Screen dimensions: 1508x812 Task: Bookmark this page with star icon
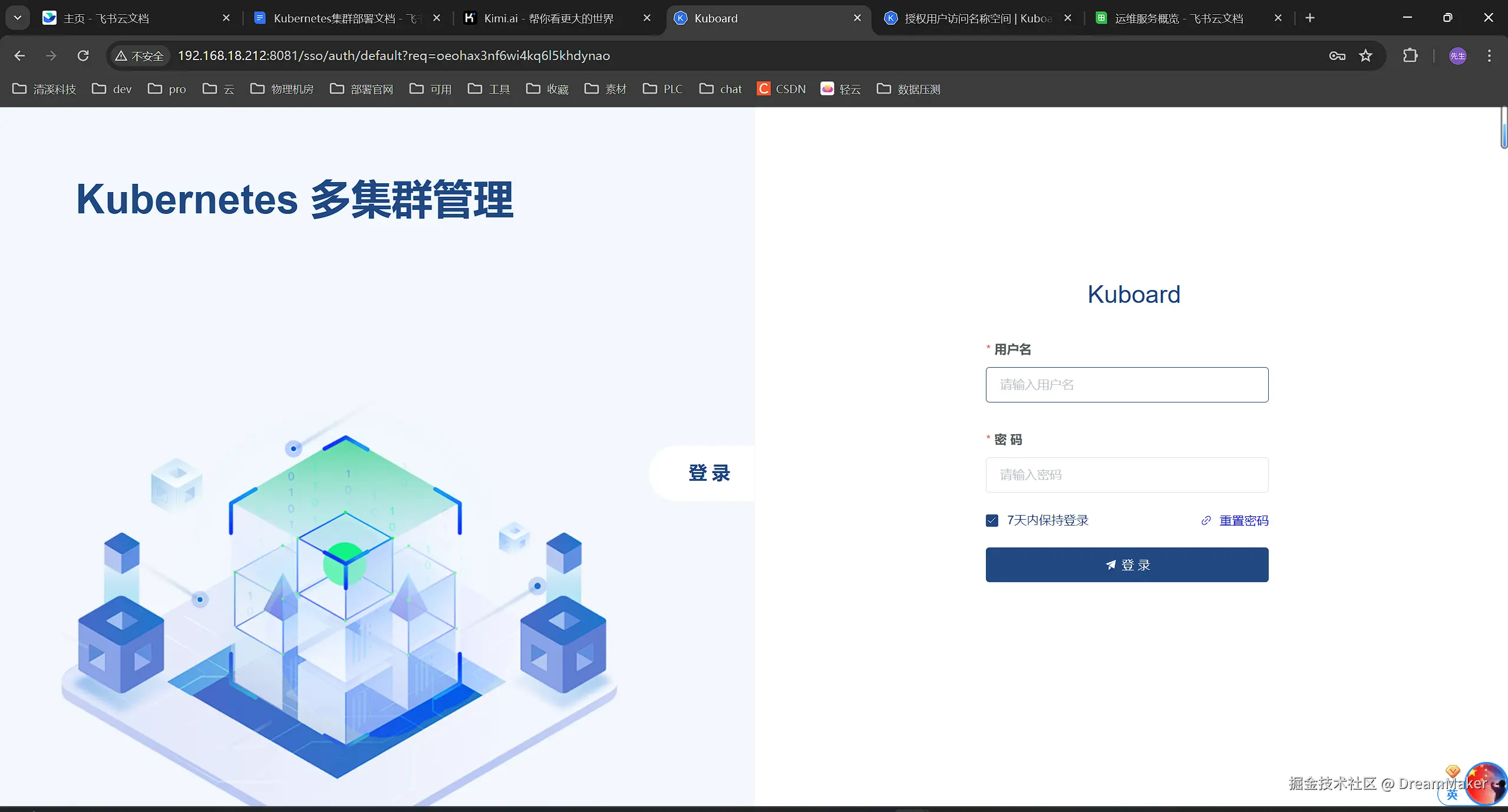tap(1365, 56)
